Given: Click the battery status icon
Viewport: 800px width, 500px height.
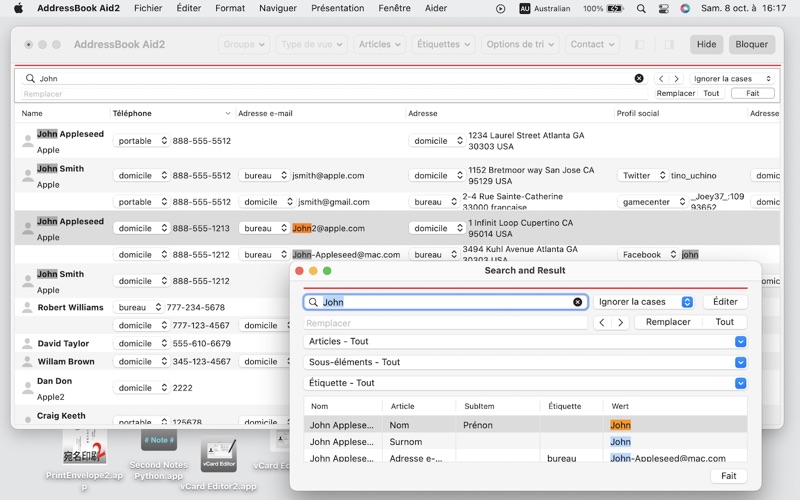Looking at the screenshot, I should (x=615, y=8).
